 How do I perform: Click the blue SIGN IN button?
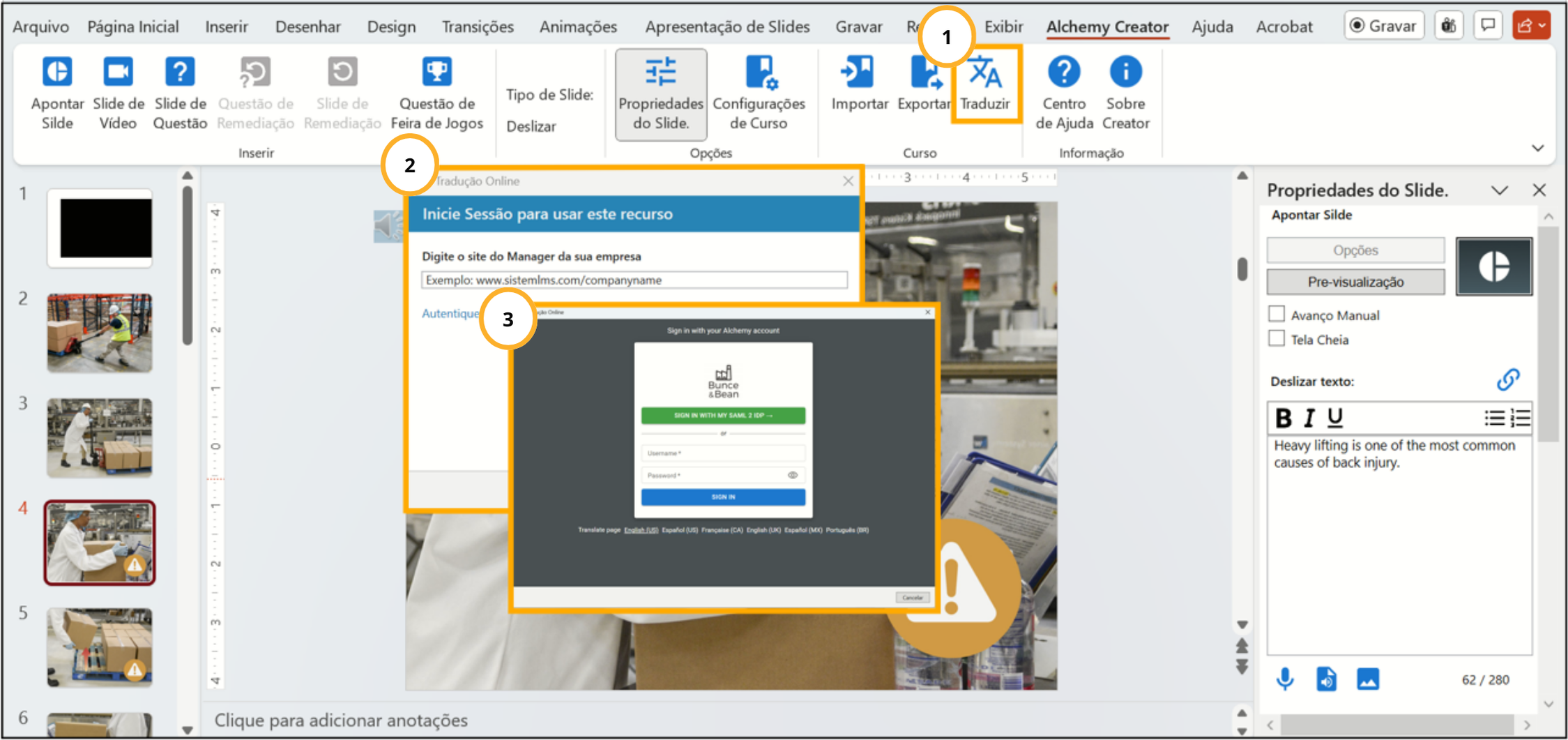[723, 497]
